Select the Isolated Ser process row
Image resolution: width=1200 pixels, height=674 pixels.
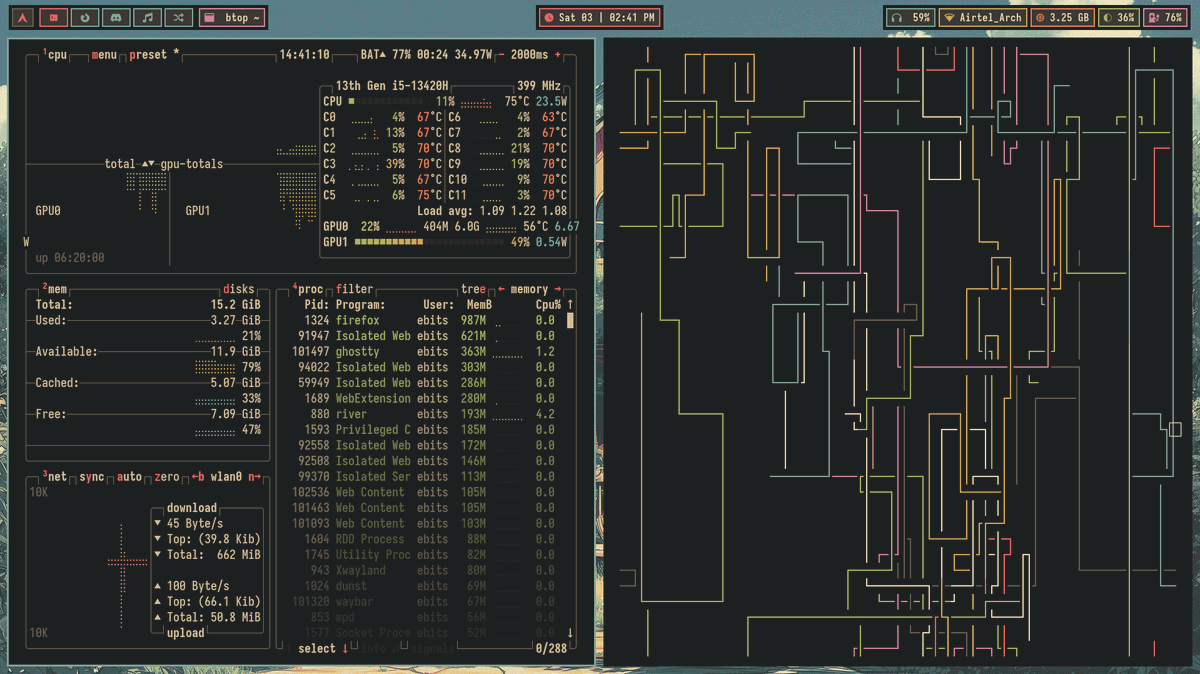(x=429, y=476)
